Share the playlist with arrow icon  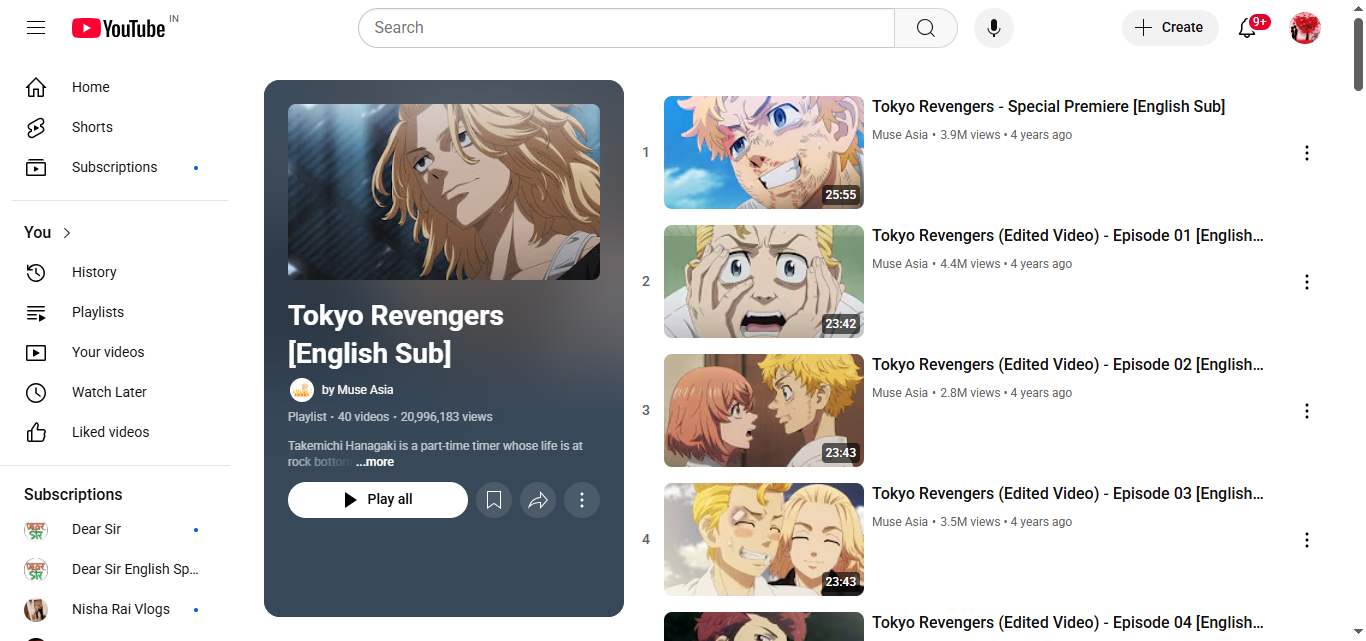(x=538, y=500)
